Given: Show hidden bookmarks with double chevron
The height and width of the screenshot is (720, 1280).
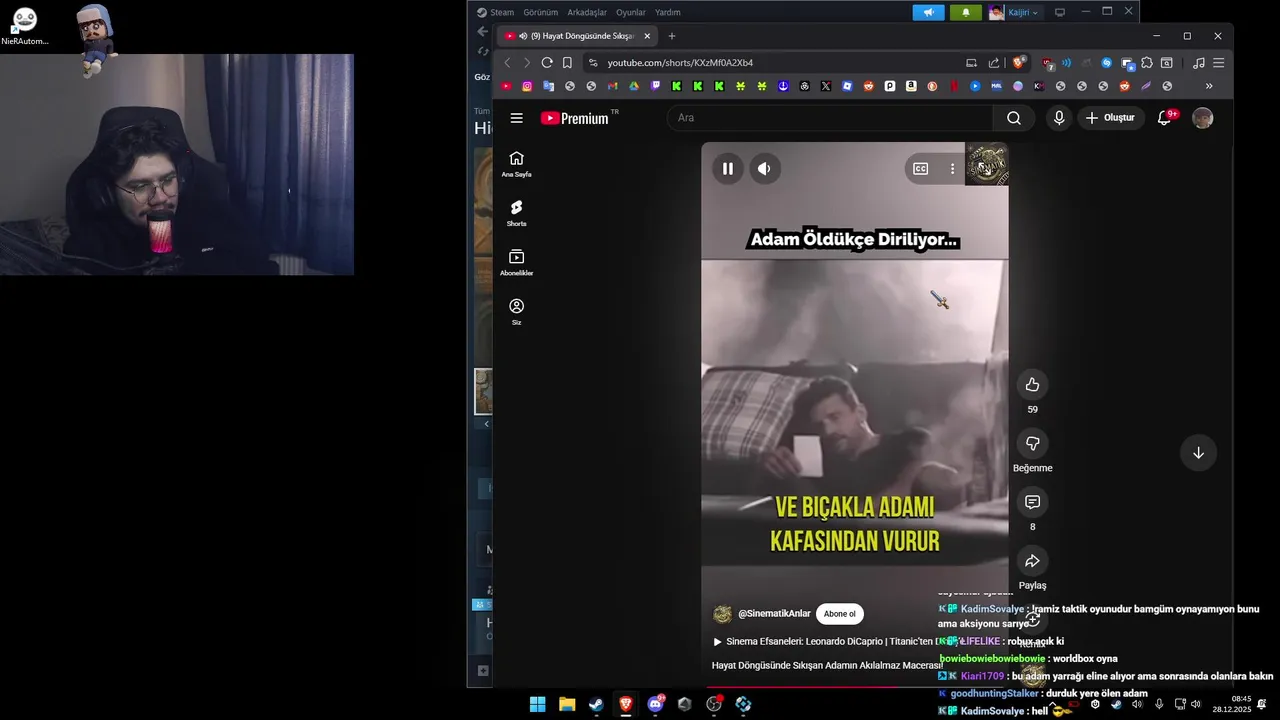Looking at the screenshot, I should coord(1209,86).
